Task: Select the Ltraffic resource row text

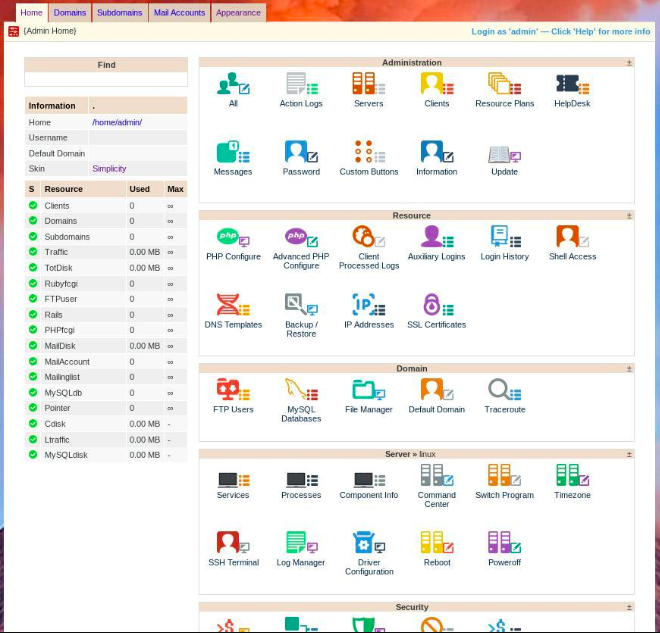Action: pyautogui.click(x=57, y=440)
